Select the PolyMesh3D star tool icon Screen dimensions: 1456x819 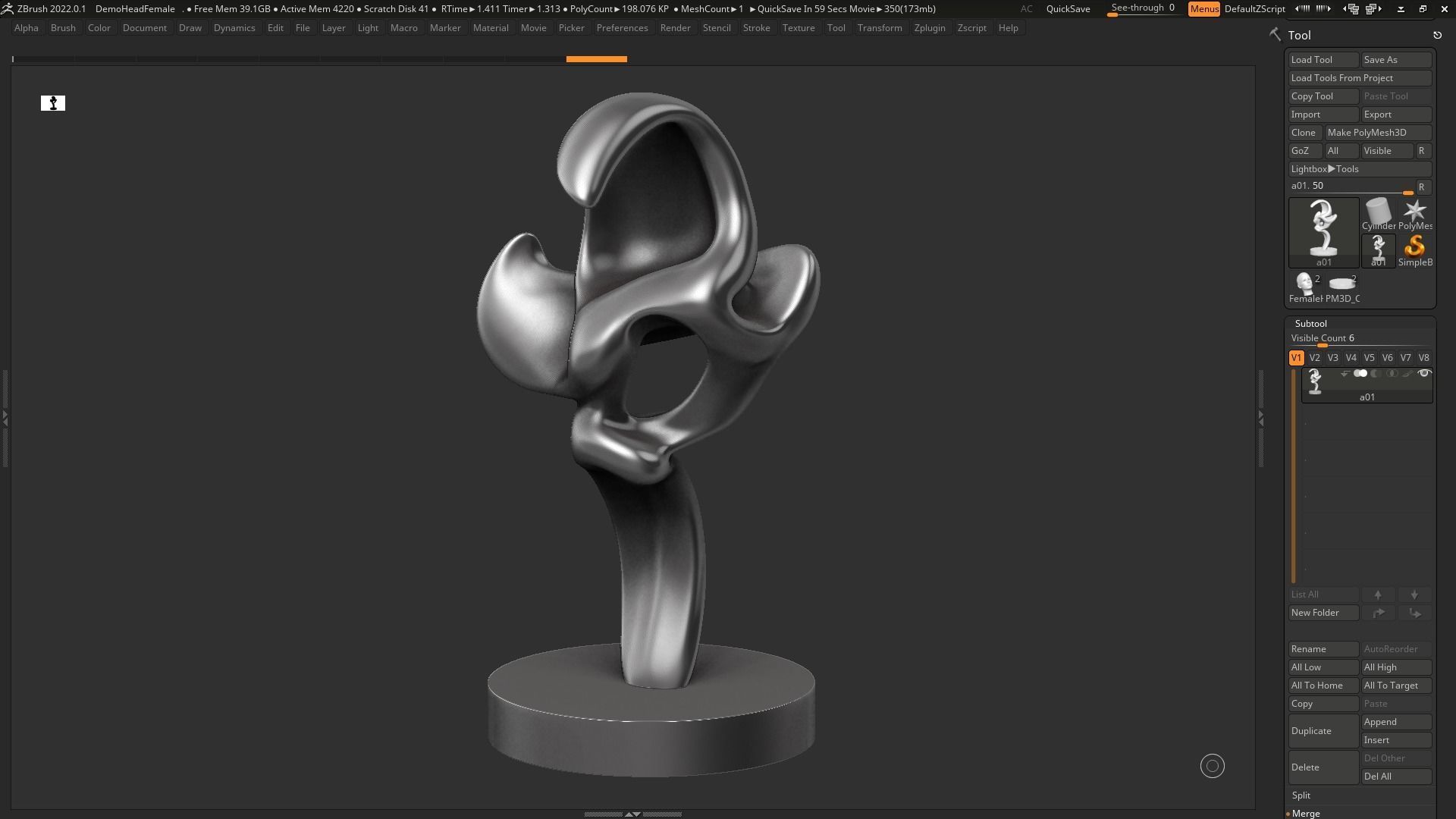coord(1414,215)
